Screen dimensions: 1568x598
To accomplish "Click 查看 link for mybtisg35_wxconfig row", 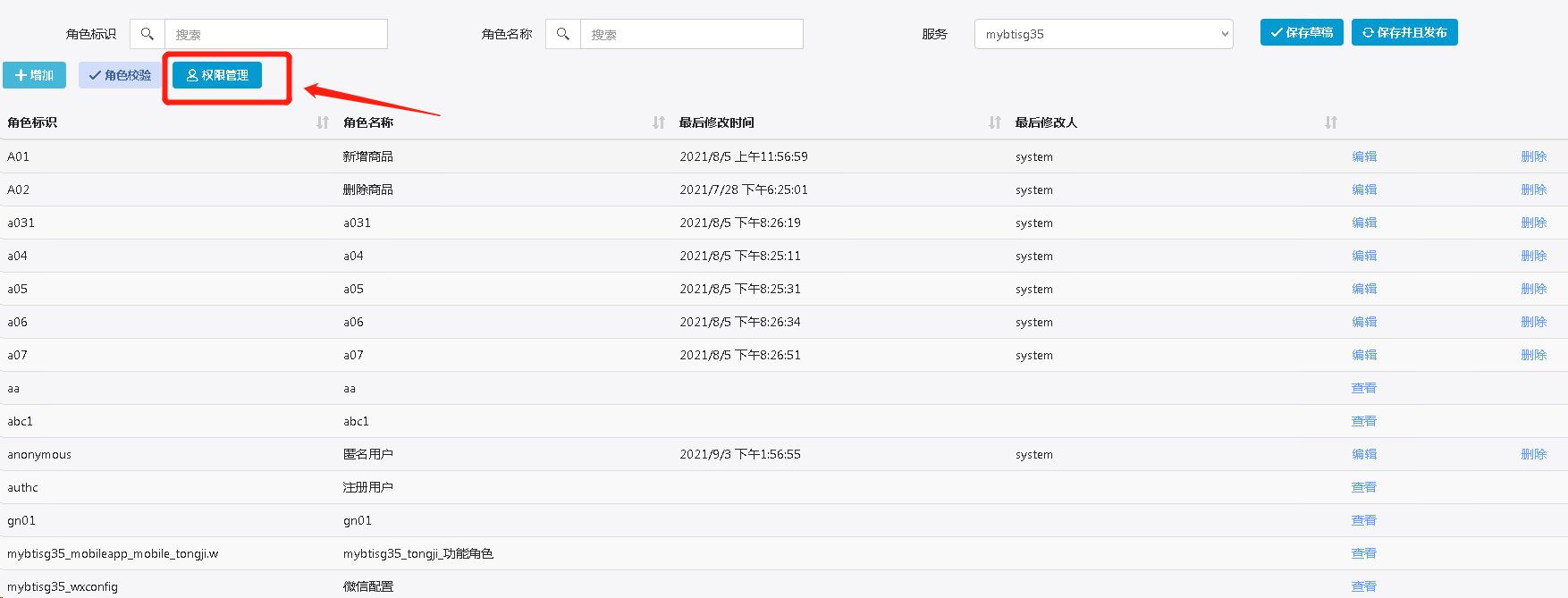I will [1364, 586].
